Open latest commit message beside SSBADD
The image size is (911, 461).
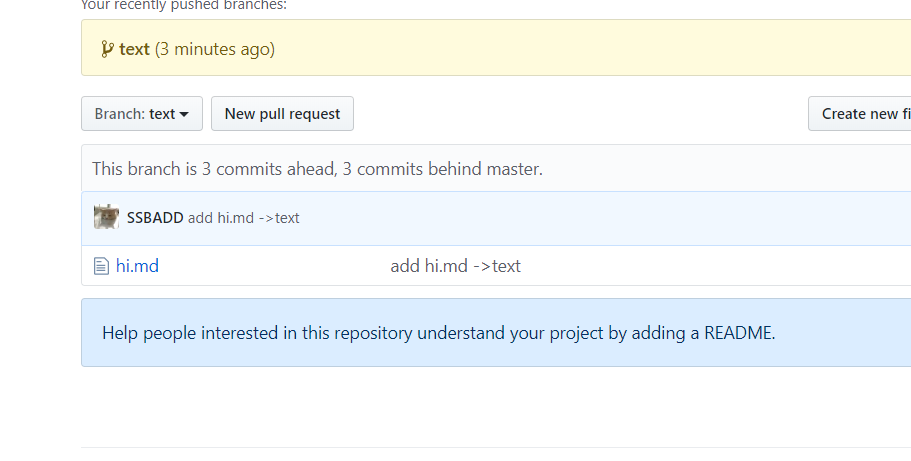point(244,218)
